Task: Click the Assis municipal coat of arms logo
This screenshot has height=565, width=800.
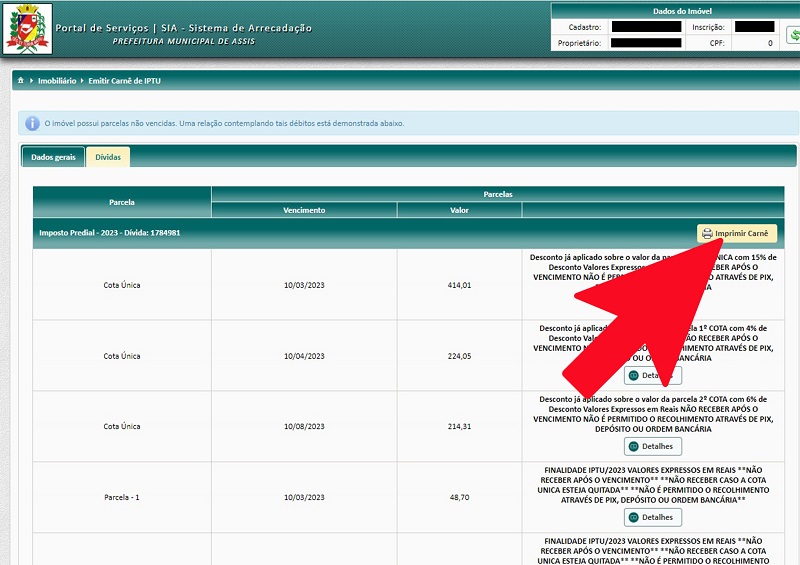Action: pyautogui.click(x=28, y=29)
